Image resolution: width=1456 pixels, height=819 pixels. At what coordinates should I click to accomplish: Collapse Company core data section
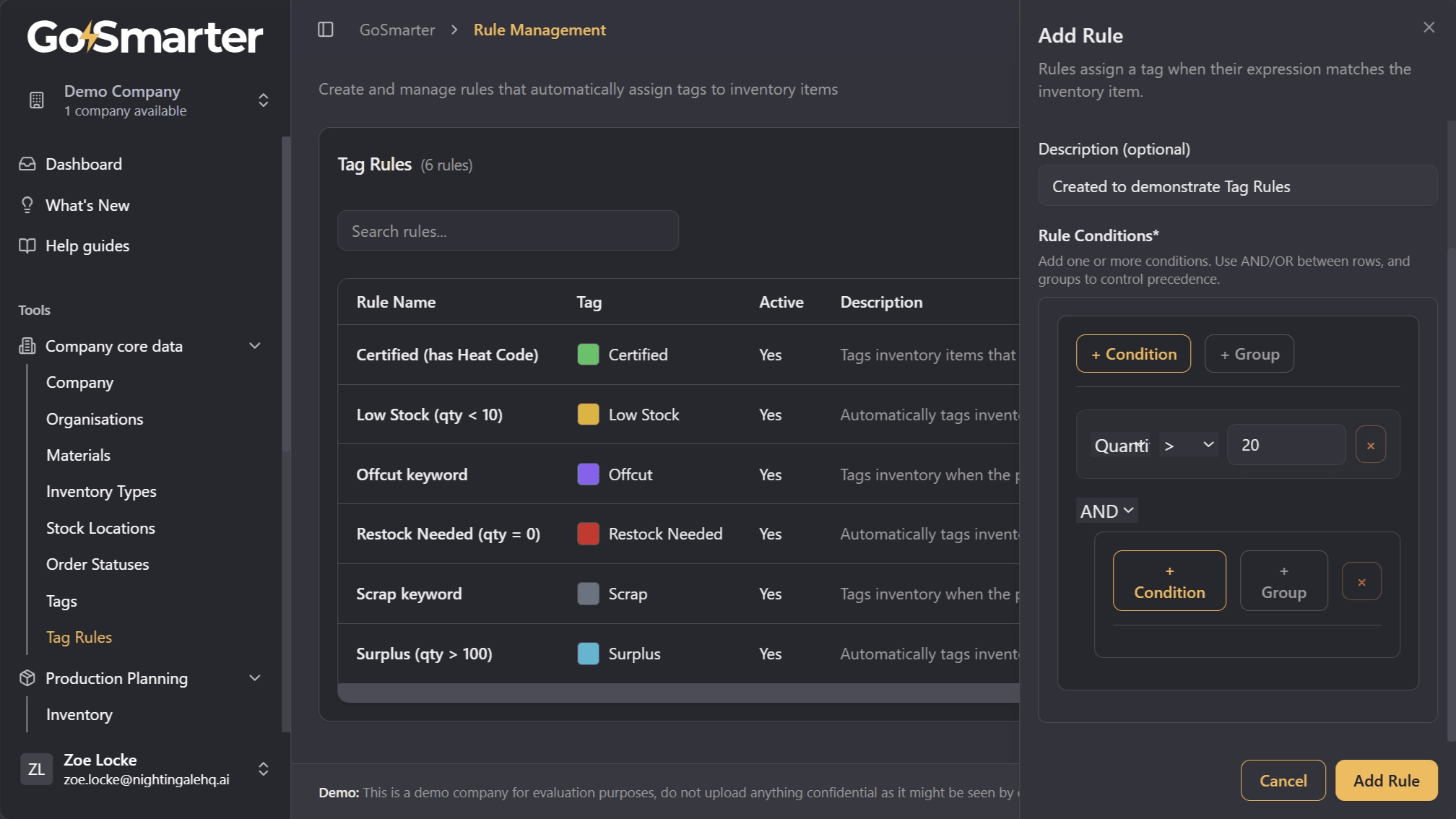(254, 346)
